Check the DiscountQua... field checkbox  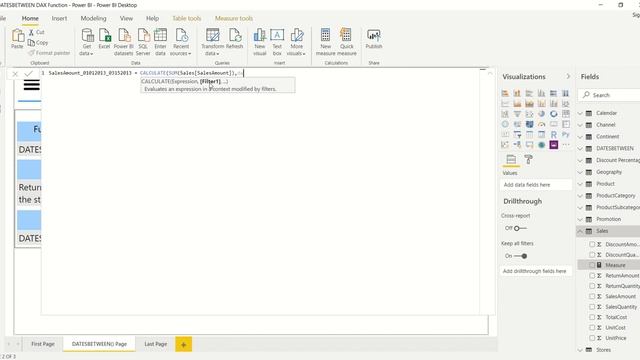[x=592, y=255]
